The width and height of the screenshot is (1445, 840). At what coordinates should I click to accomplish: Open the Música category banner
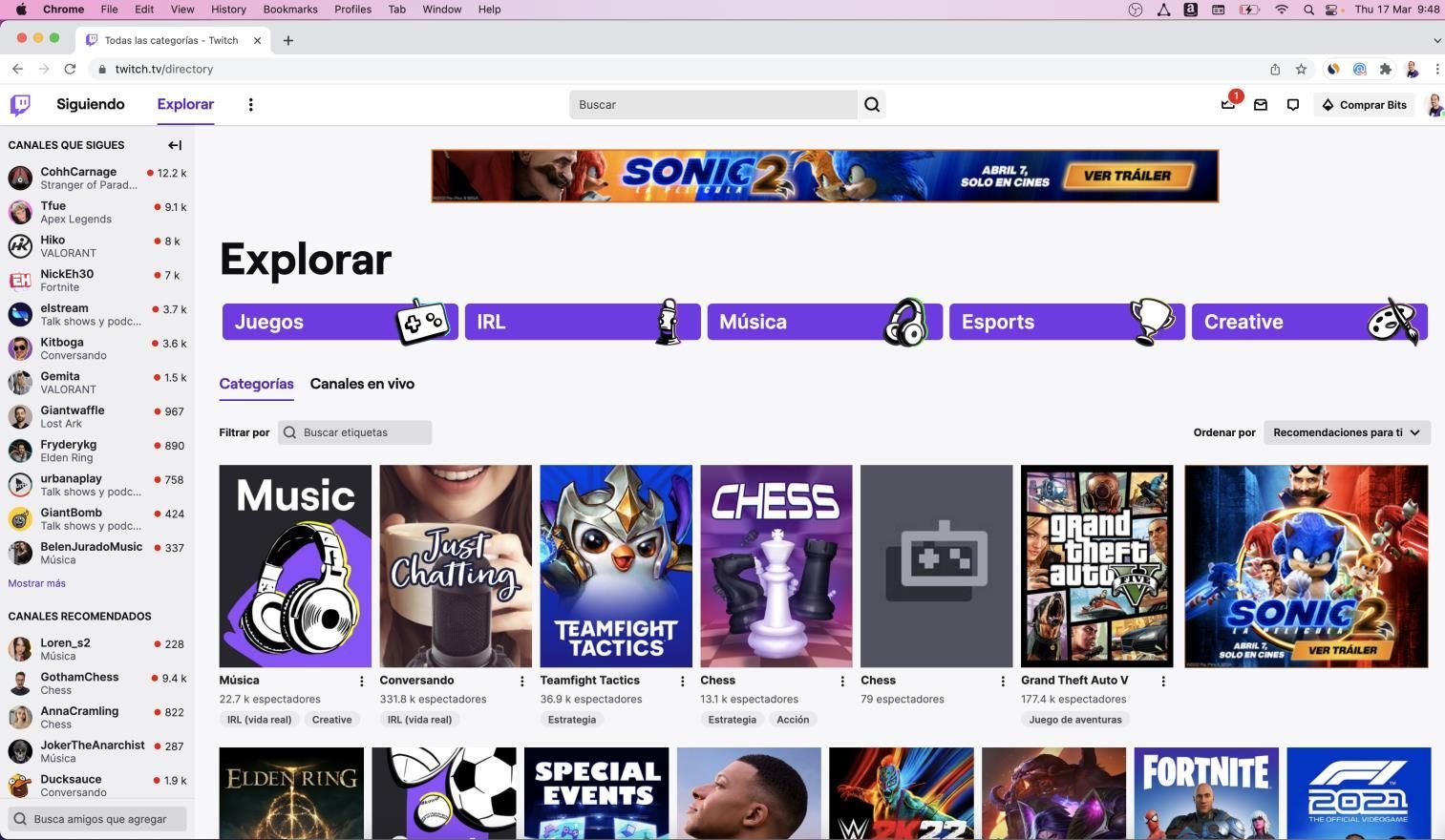[825, 322]
